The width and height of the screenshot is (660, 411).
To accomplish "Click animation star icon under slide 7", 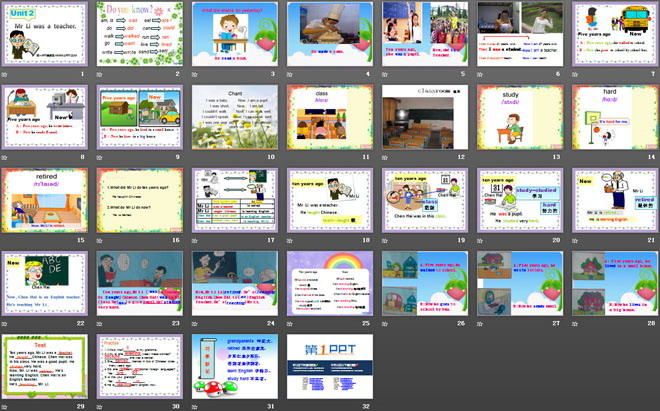I will (x=575, y=75).
